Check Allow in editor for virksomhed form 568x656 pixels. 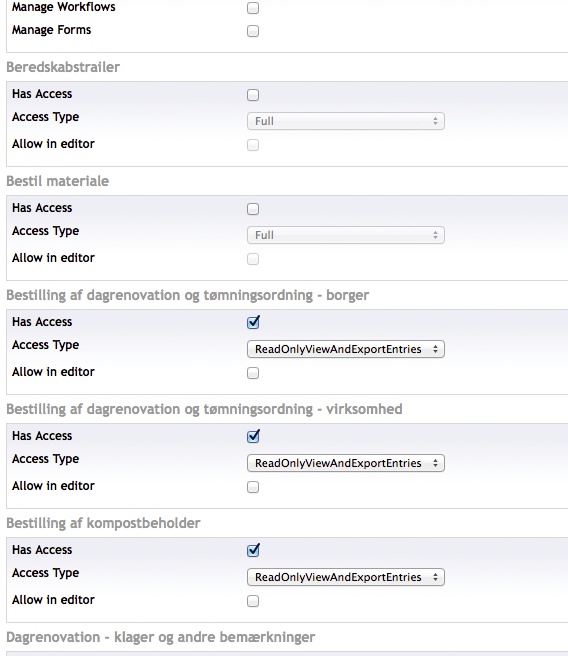point(253,487)
